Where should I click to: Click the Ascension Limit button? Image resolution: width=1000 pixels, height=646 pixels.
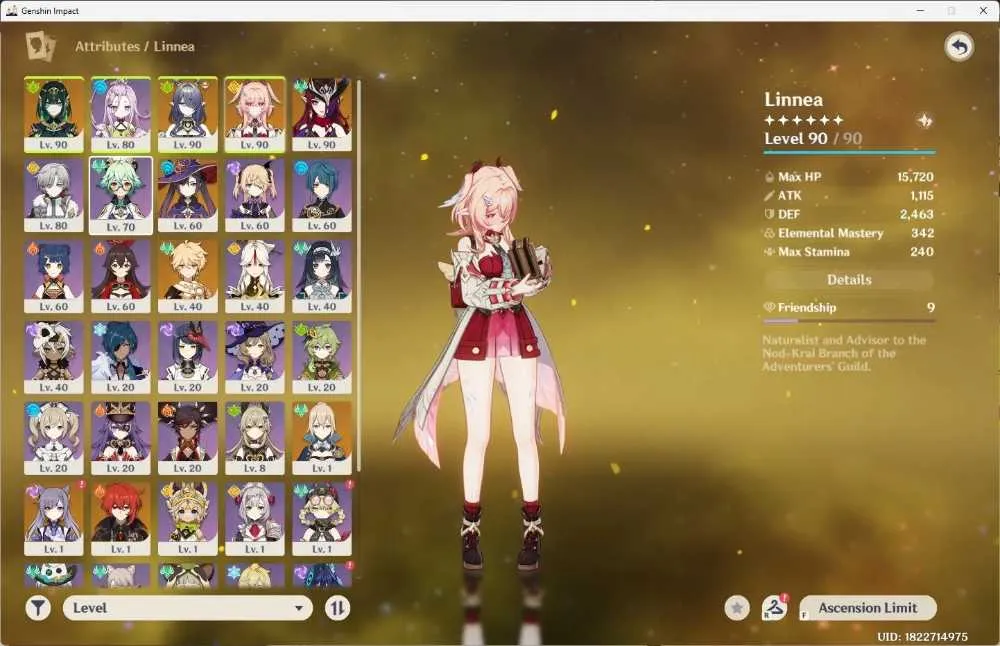[868, 608]
